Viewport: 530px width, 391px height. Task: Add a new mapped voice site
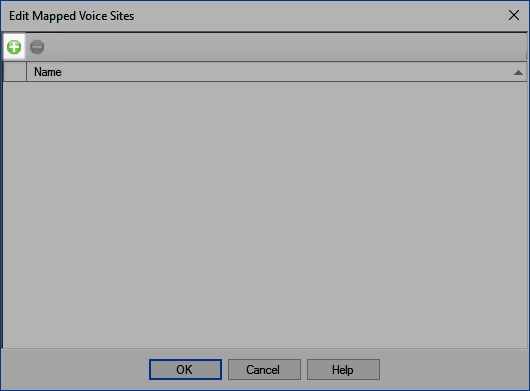point(14,47)
